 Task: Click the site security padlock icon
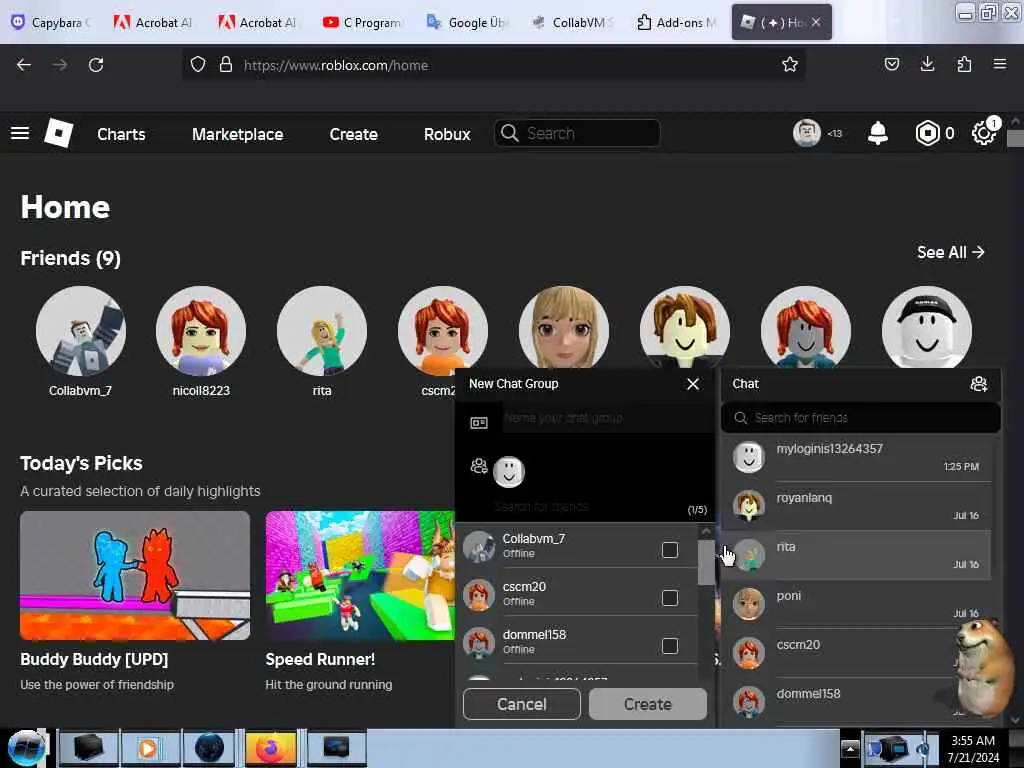pyautogui.click(x=226, y=65)
